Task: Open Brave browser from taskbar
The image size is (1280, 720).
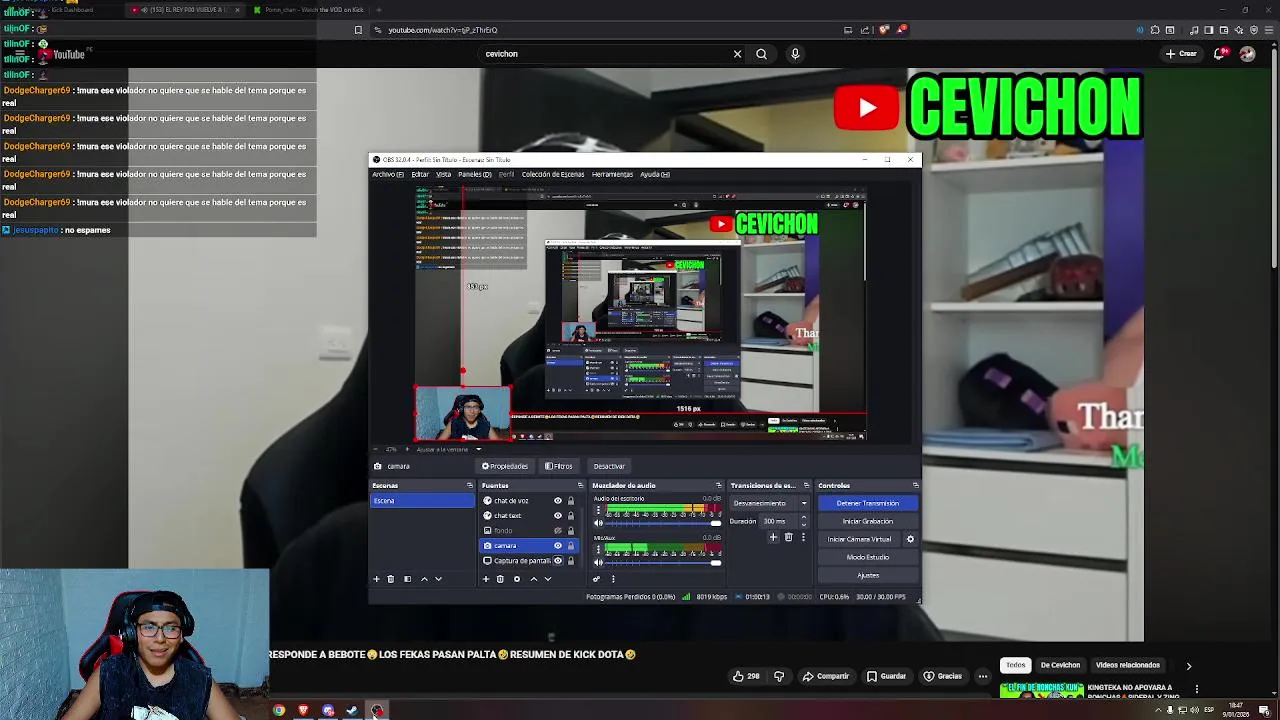Action: click(303, 711)
